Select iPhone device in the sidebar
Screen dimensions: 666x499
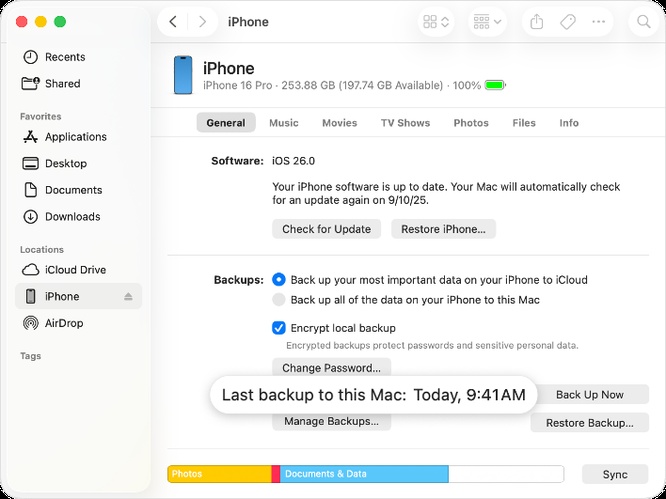point(79,296)
